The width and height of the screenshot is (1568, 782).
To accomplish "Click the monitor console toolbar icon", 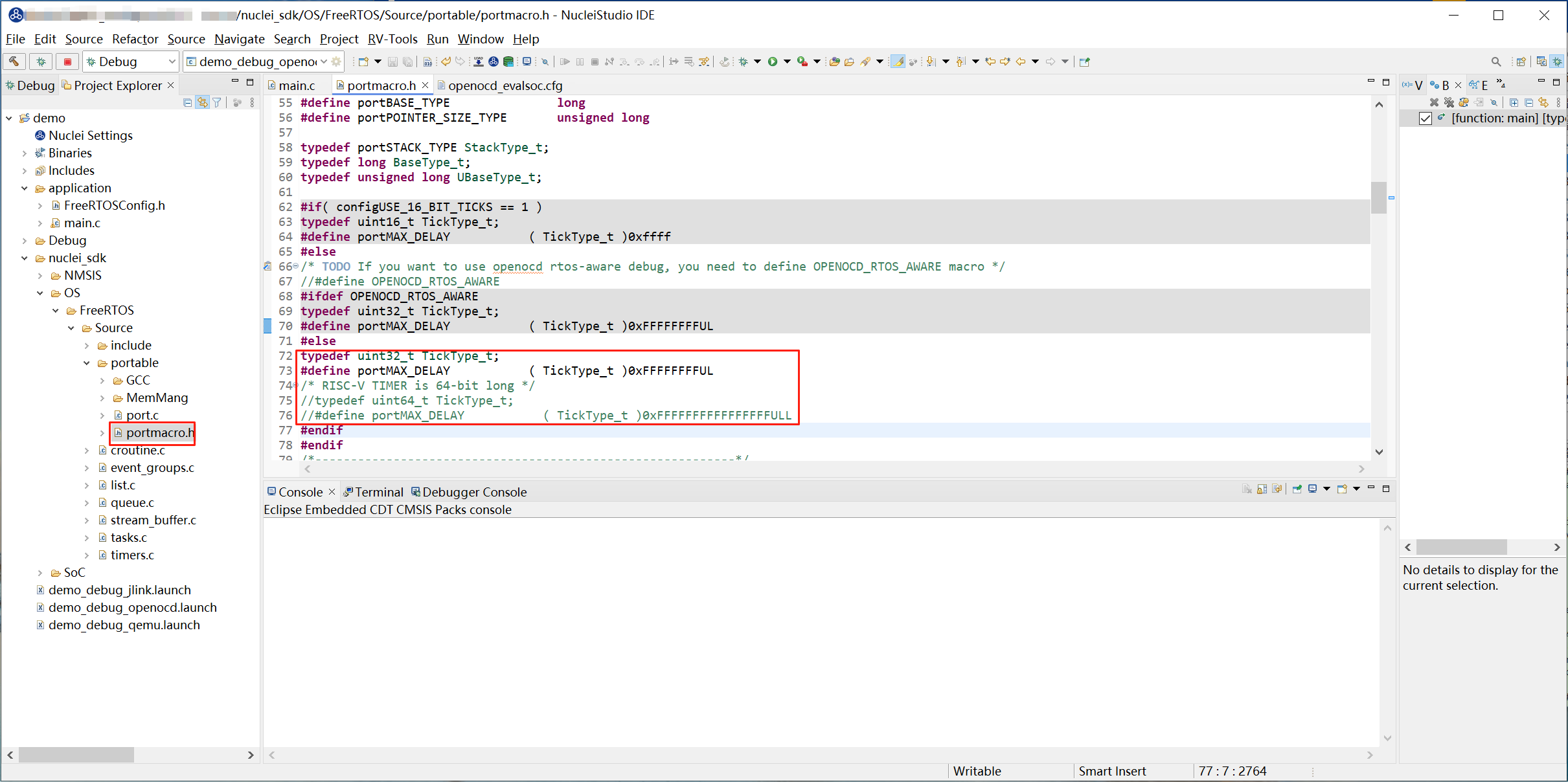I will (x=527, y=61).
